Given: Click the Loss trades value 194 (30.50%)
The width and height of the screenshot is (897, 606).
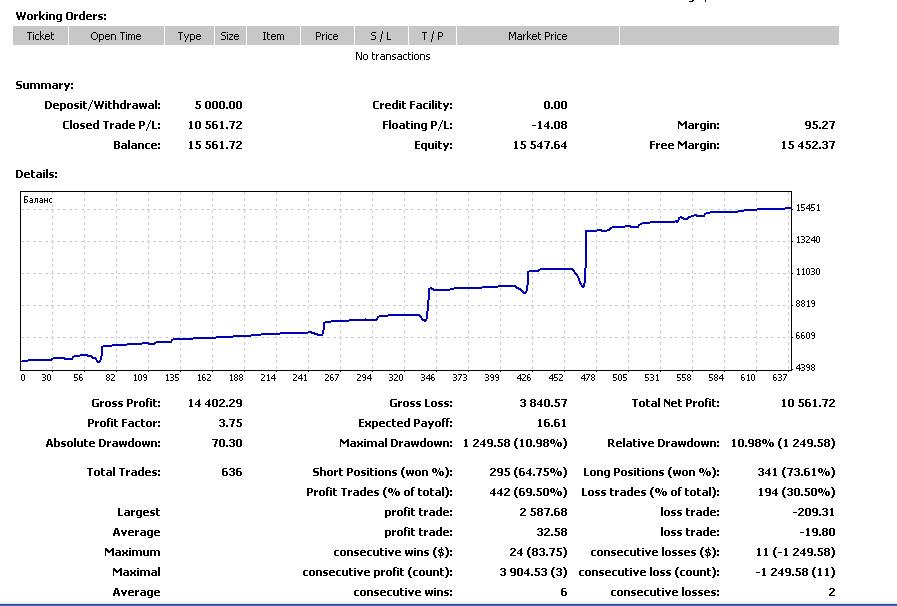Looking at the screenshot, I should click(x=796, y=493).
